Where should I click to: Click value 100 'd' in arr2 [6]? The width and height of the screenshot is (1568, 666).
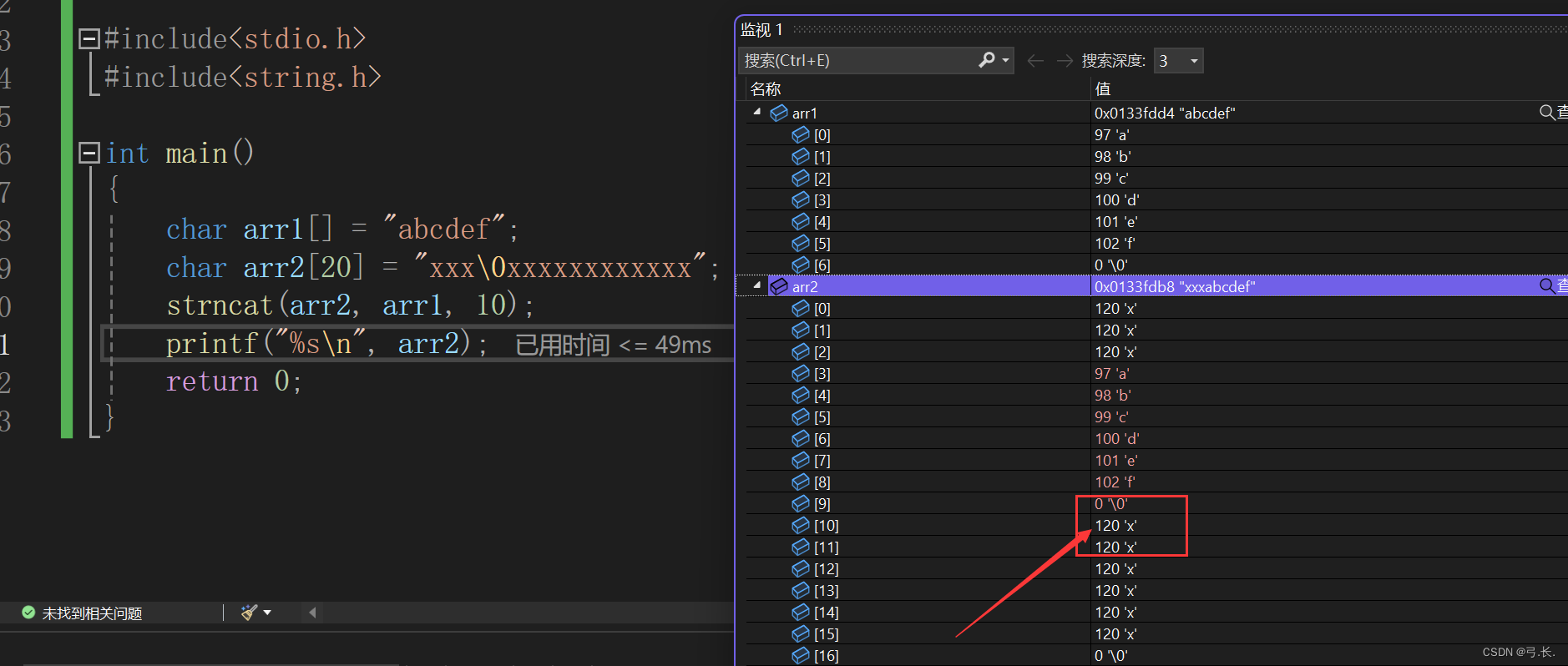[1116, 438]
